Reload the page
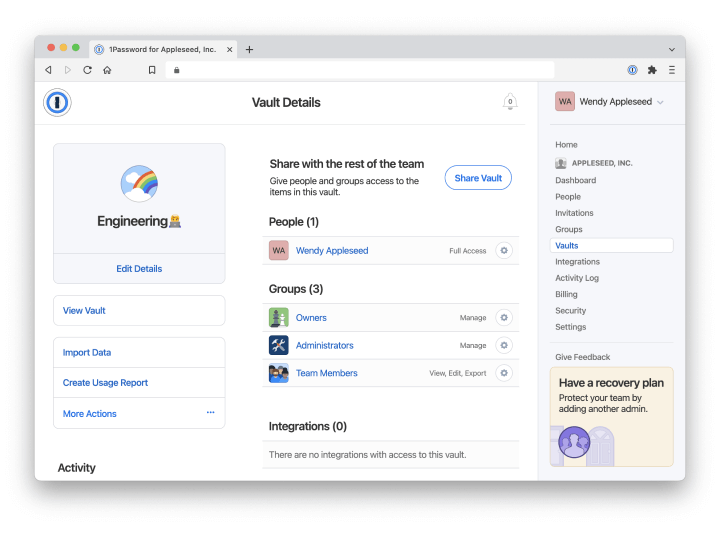The image size is (720, 539). pyautogui.click(x=87, y=70)
